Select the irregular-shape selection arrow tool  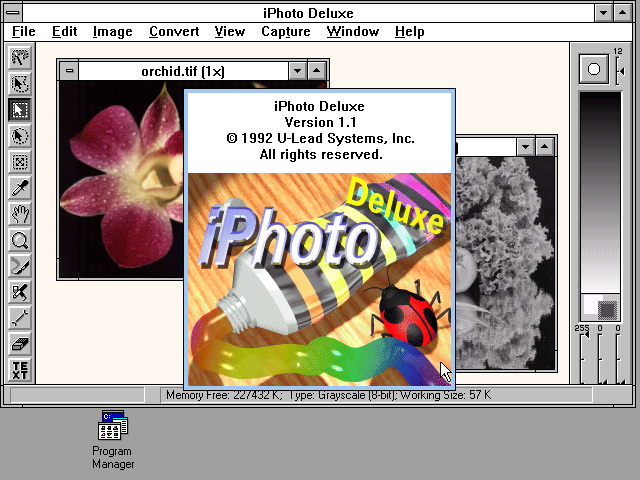coord(20,84)
